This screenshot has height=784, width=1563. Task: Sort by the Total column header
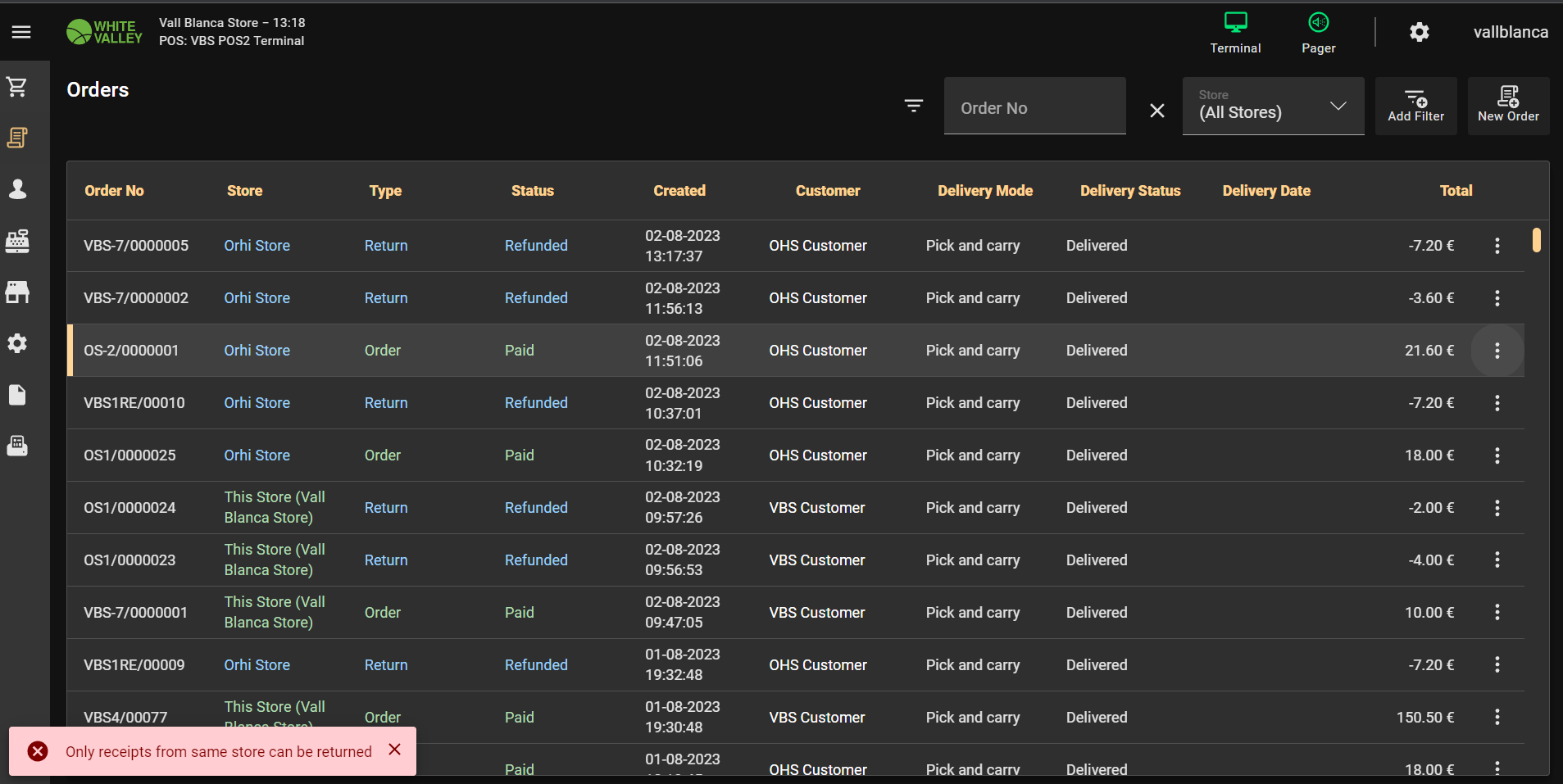[1456, 191]
